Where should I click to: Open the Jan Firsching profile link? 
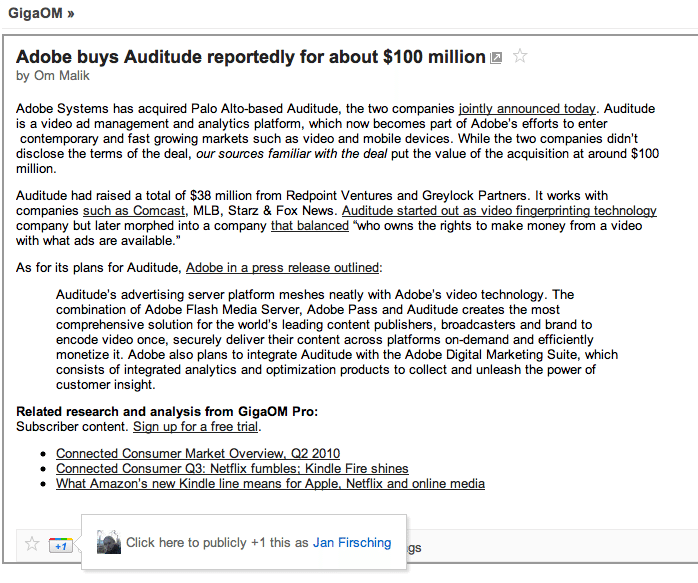point(352,543)
